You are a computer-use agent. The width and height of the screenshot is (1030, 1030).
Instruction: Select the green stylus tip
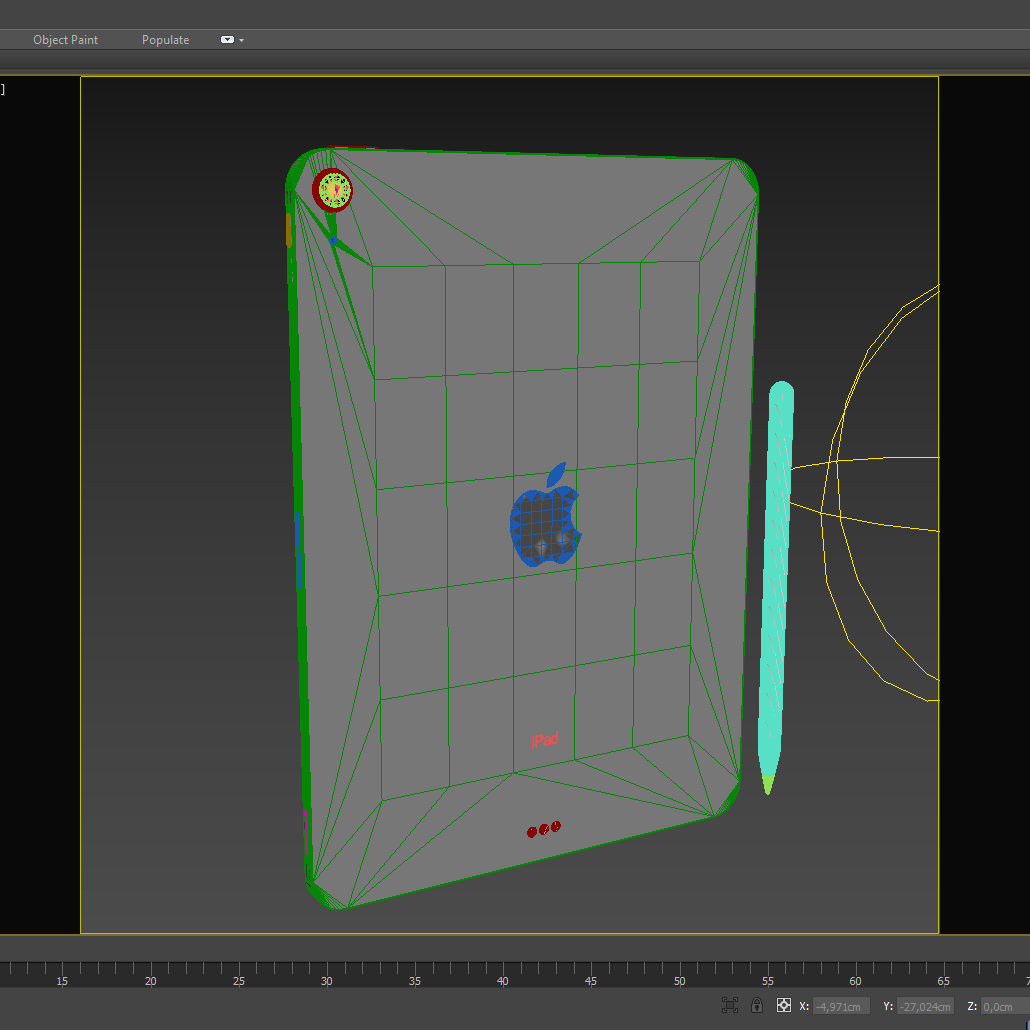point(768,784)
